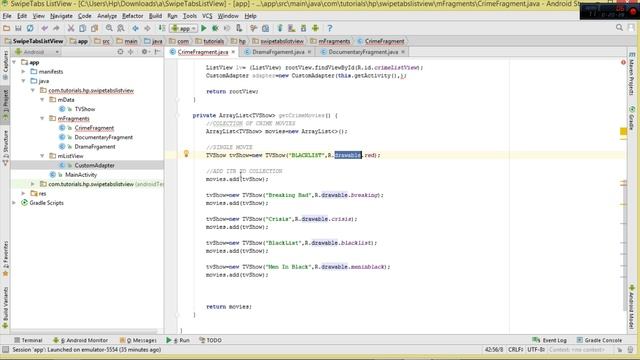This screenshot has width=640, height=360.
Task: Collapse the mData package
Action: point(42,100)
